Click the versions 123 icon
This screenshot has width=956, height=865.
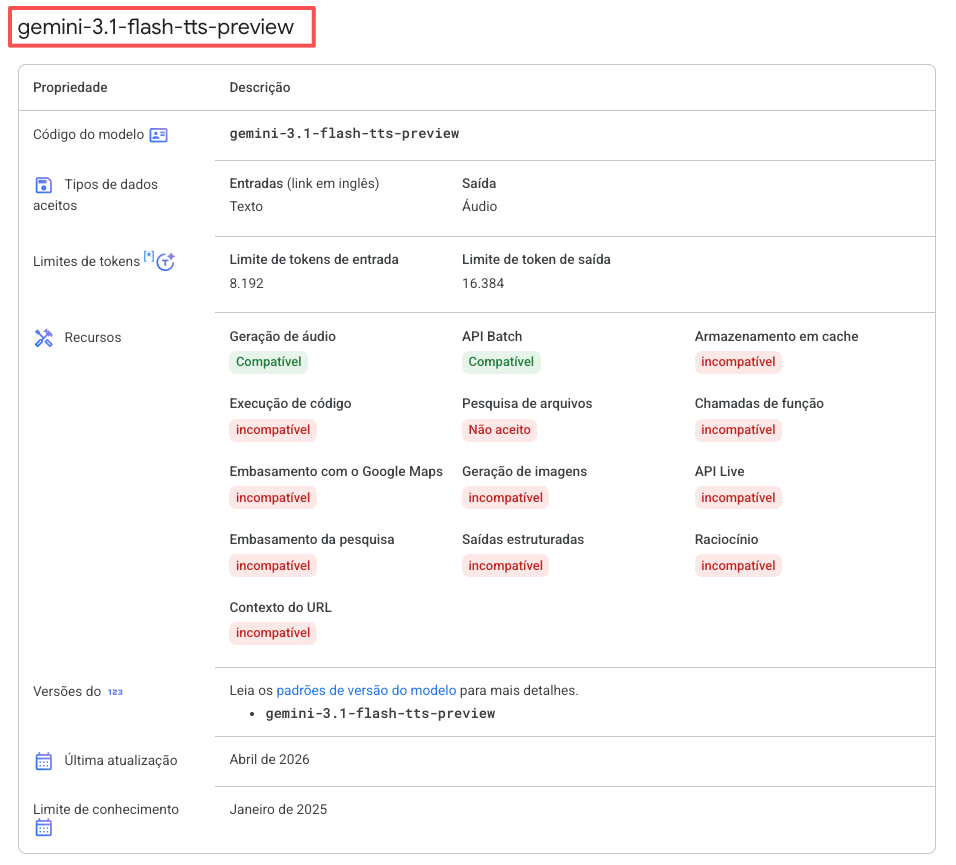pos(115,692)
